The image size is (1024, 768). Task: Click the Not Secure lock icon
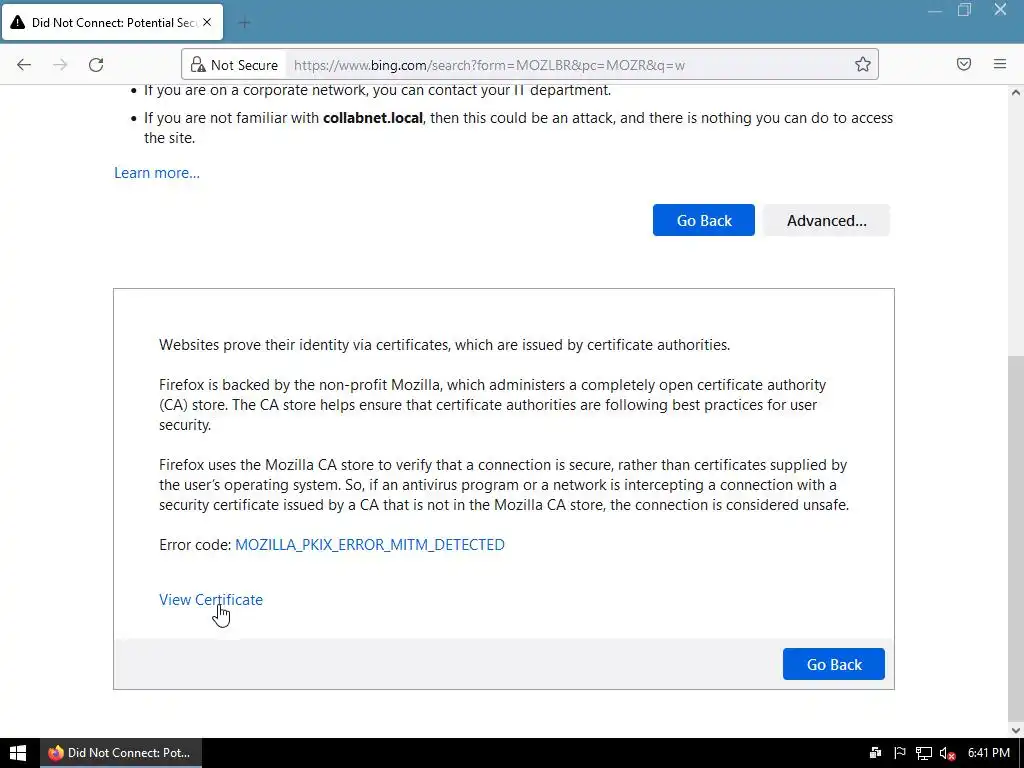(x=199, y=65)
